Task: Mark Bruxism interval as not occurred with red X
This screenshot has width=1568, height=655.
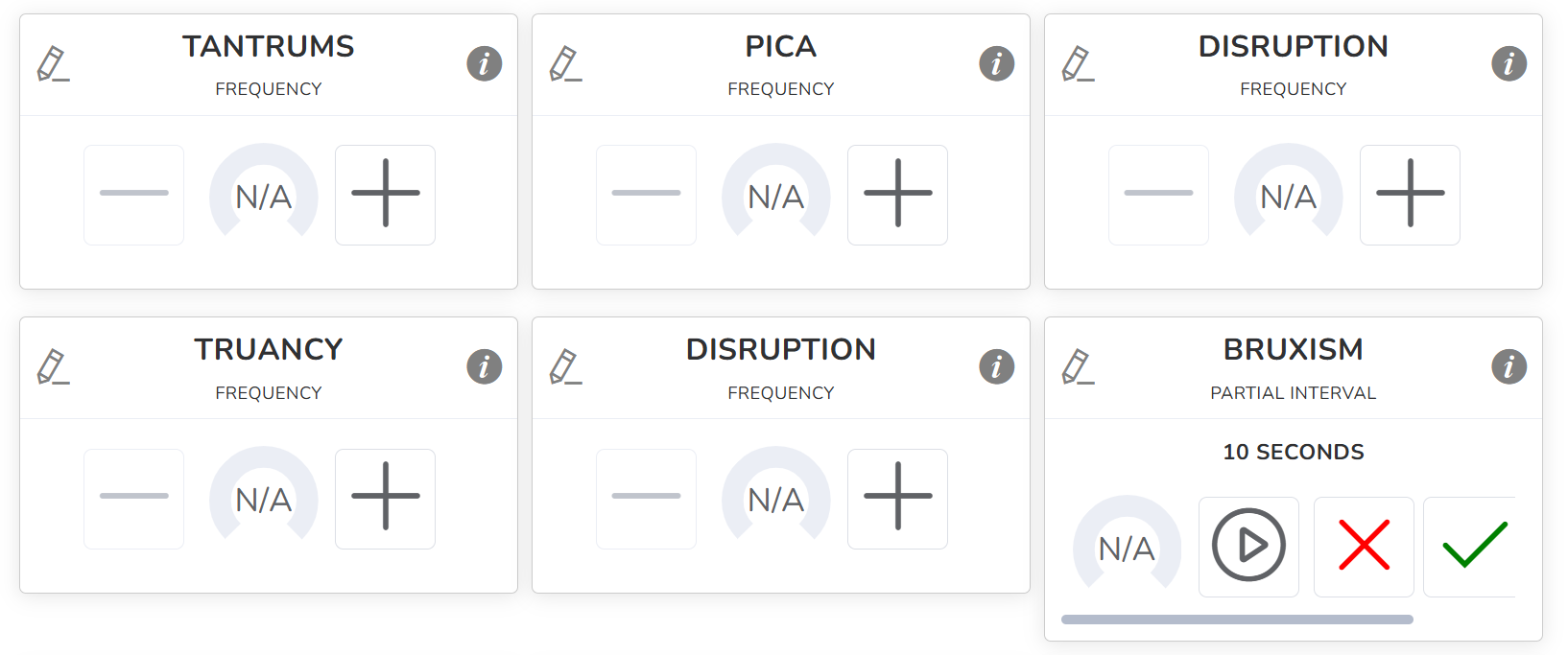Action: point(1364,547)
